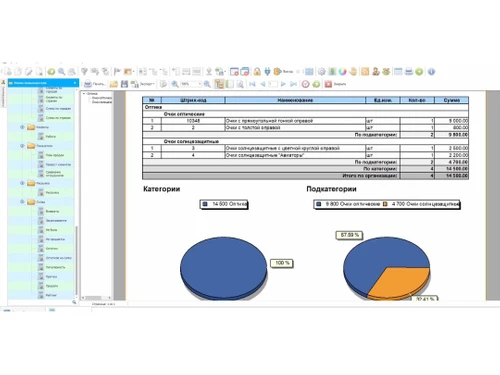500x375 pixels.
Task: Collapse the folder above the Рассылка report item
Action: click(x=22, y=183)
